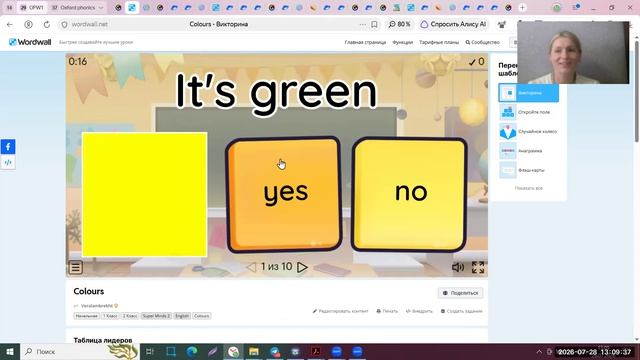
Task: Open a new browser tab with plus
Action: tap(522, 7)
